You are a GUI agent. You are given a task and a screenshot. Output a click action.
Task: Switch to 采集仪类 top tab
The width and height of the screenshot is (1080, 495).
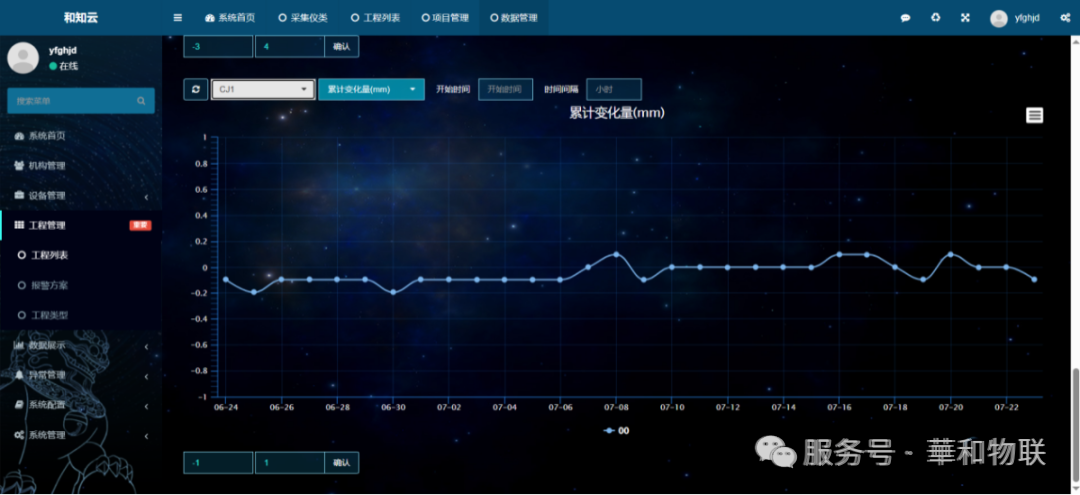pyautogui.click(x=303, y=18)
